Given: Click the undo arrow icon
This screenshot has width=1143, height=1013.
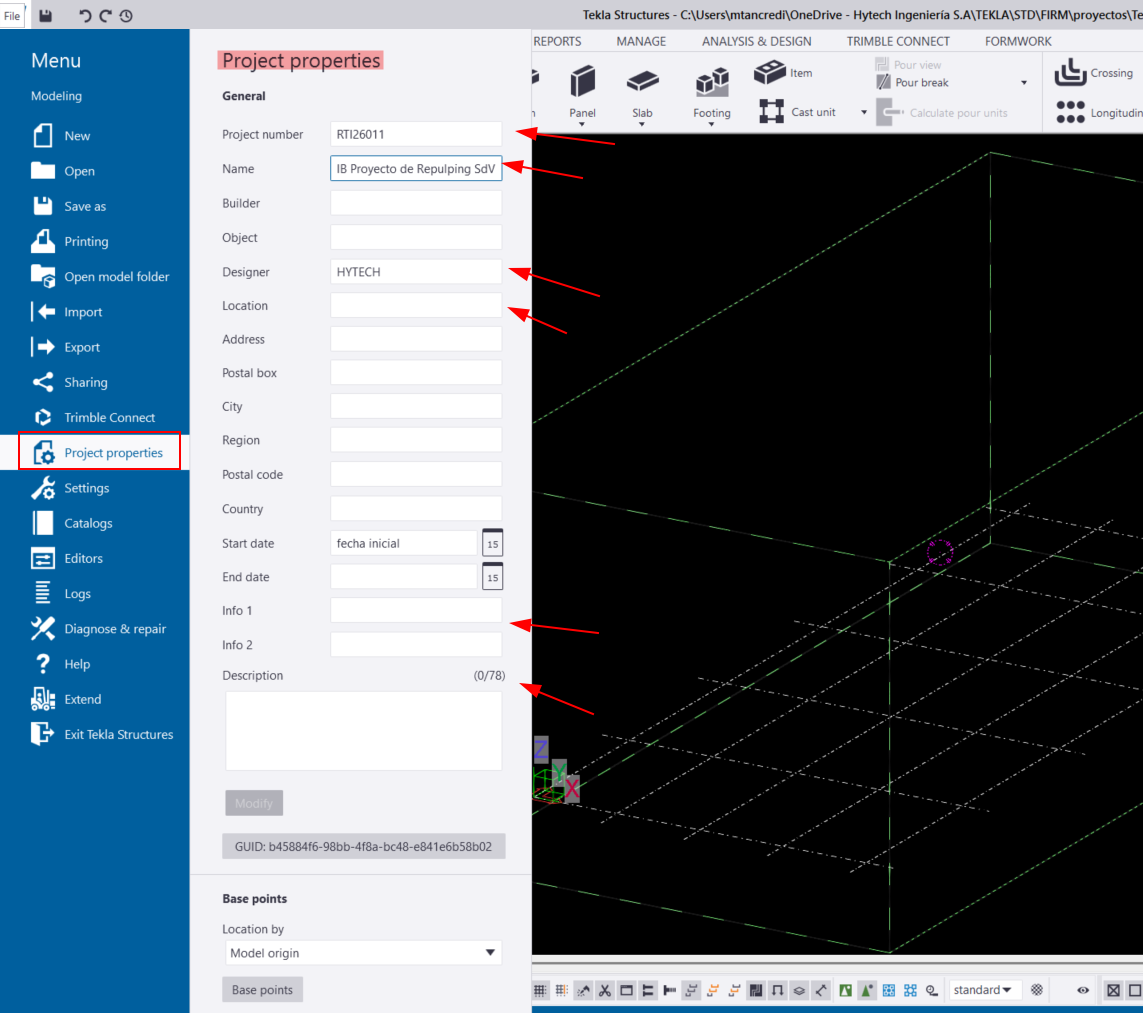Looking at the screenshot, I should tap(85, 16).
